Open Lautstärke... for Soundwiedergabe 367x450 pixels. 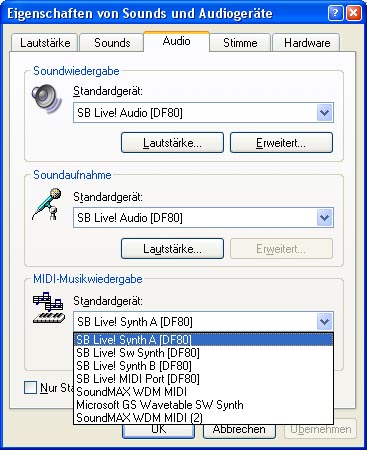172,143
